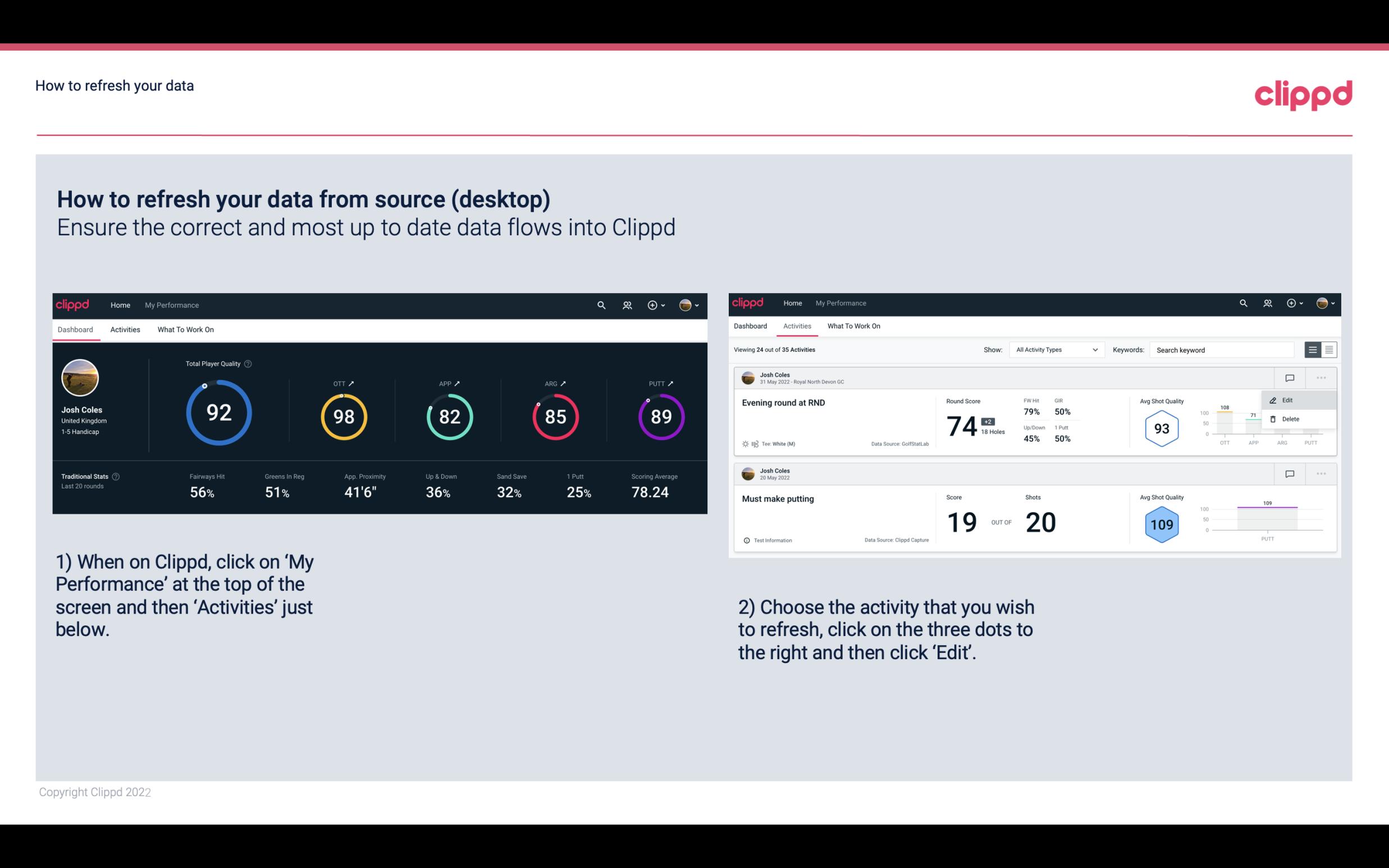The width and height of the screenshot is (1389, 868).
Task: Click the Delete option in activity menu
Action: click(1291, 419)
